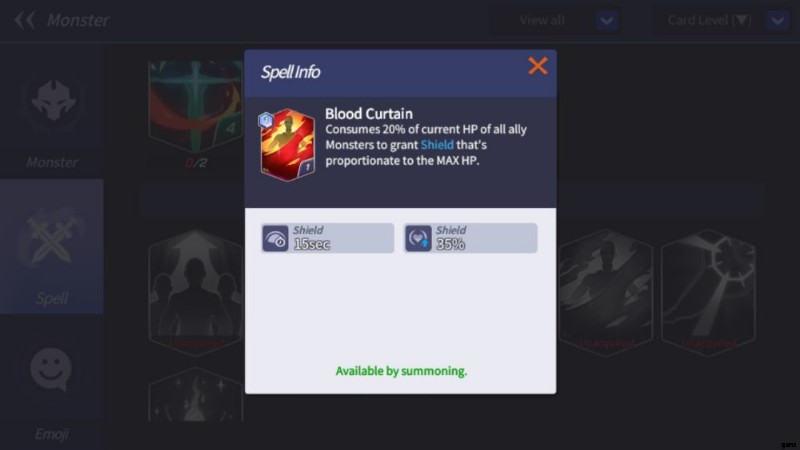800x450 pixels.
Task: Tap the Shield percentage heart icon
Action: 418,238
